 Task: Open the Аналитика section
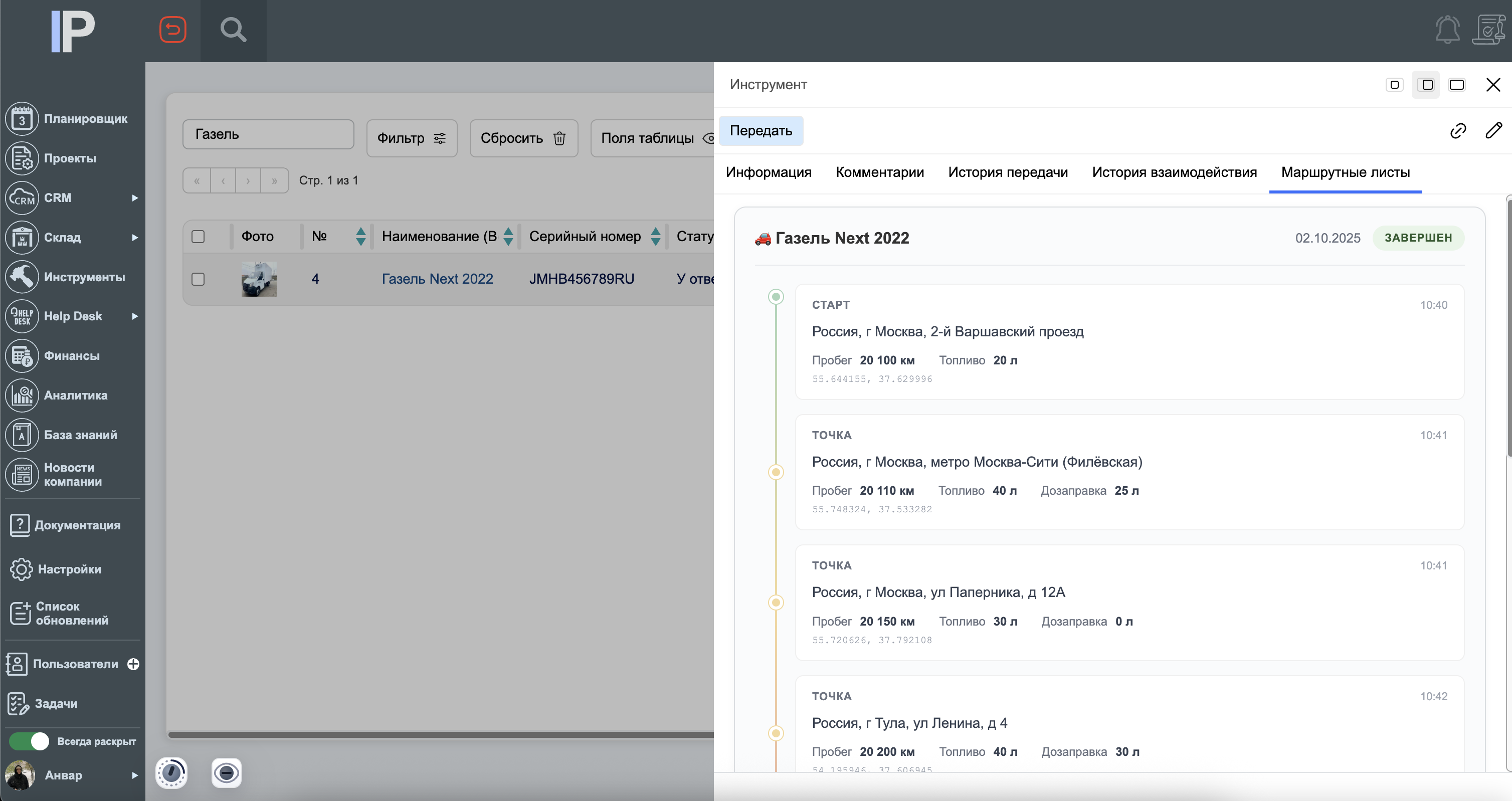76,395
